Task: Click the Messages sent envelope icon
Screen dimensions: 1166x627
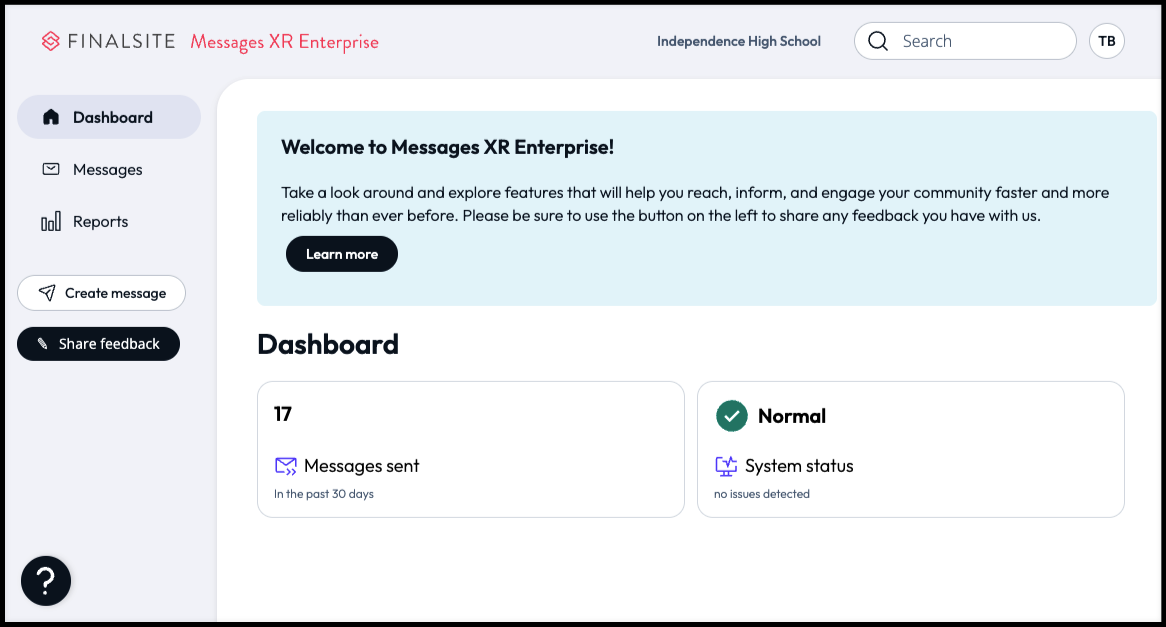Action: (286, 466)
